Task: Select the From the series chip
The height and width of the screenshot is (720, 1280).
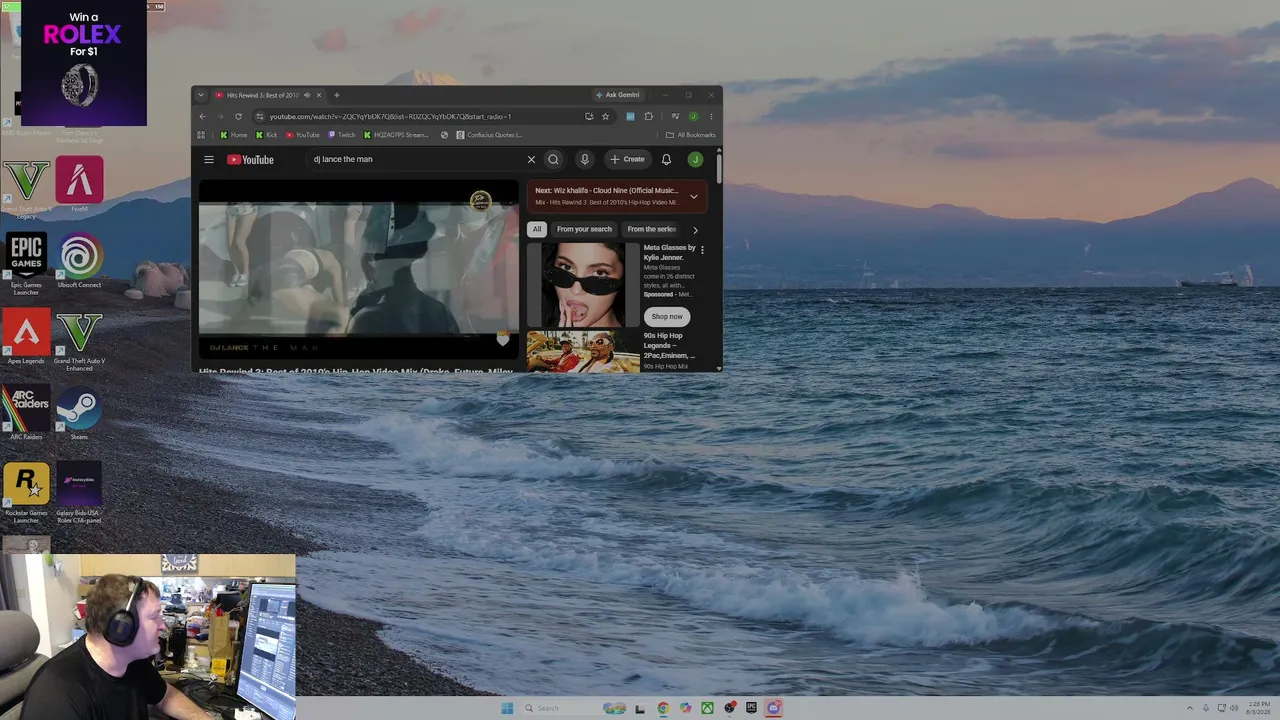Action: point(651,229)
